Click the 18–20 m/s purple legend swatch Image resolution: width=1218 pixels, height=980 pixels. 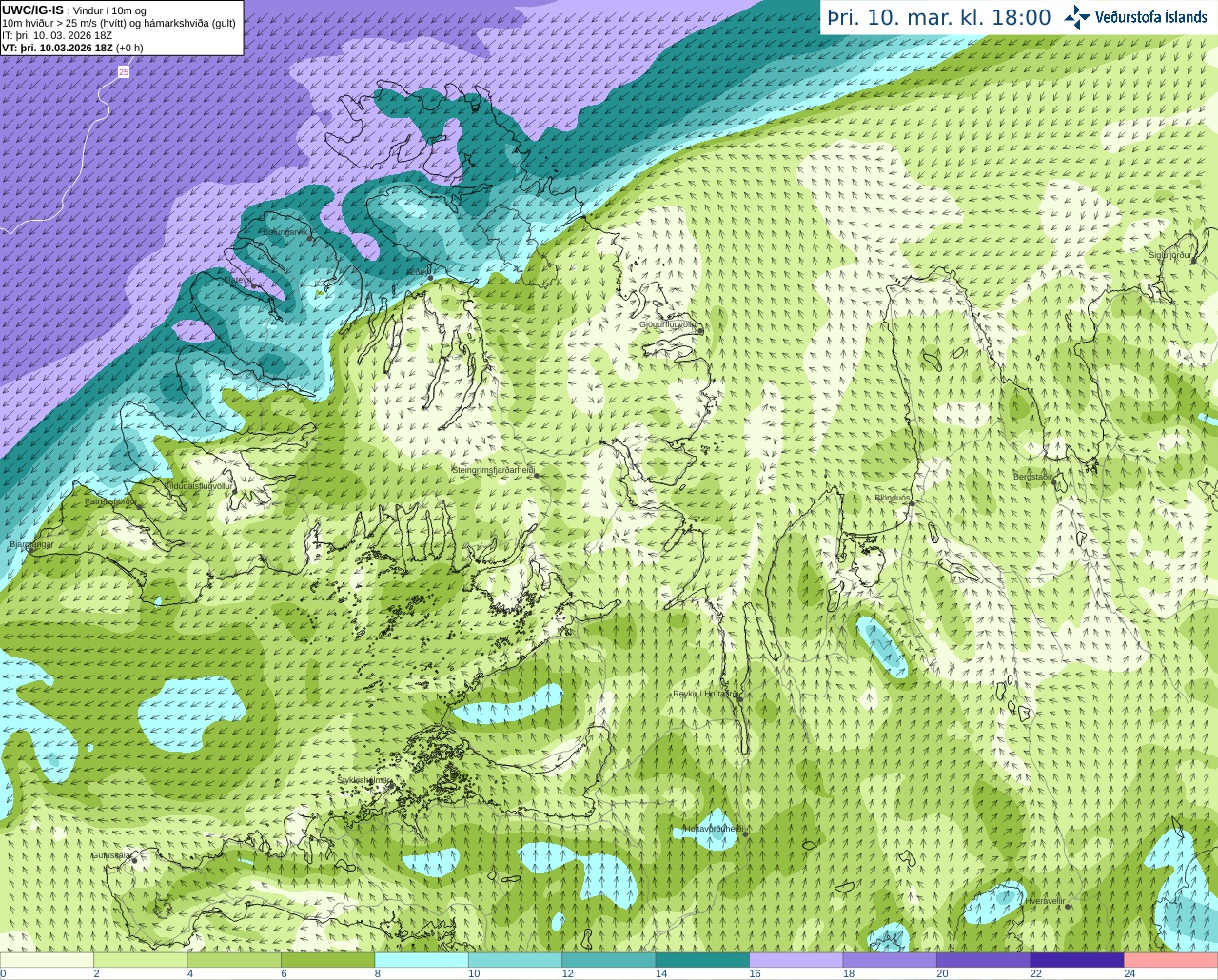pos(891,960)
